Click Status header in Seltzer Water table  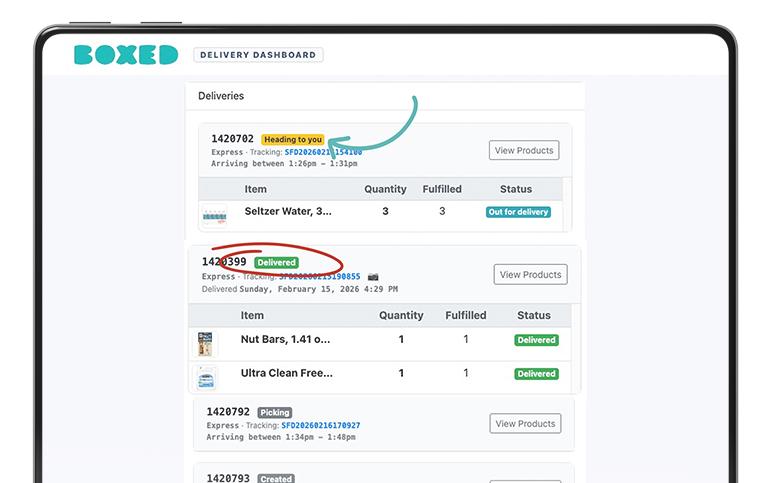tap(516, 189)
